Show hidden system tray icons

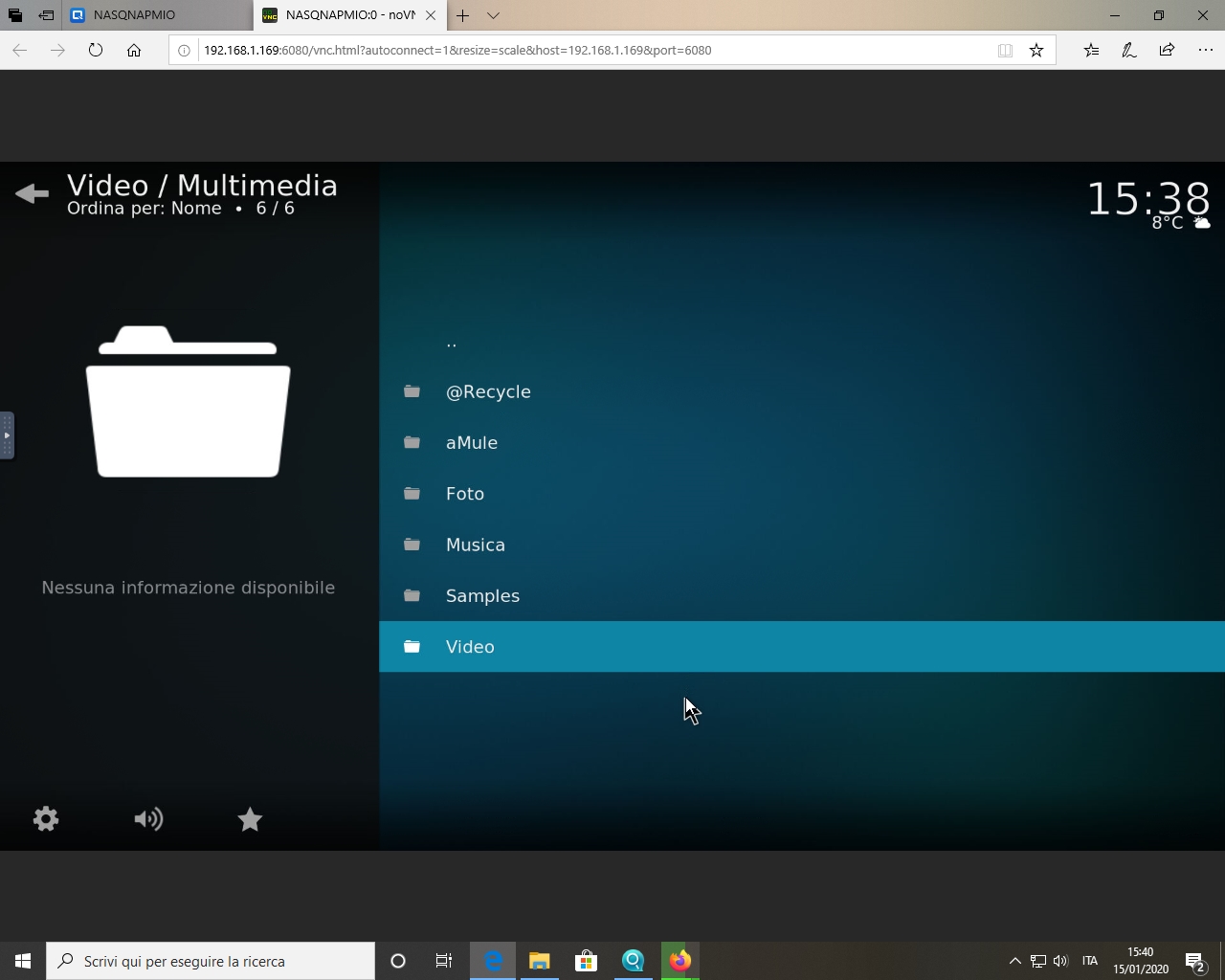(x=1014, y=961)
